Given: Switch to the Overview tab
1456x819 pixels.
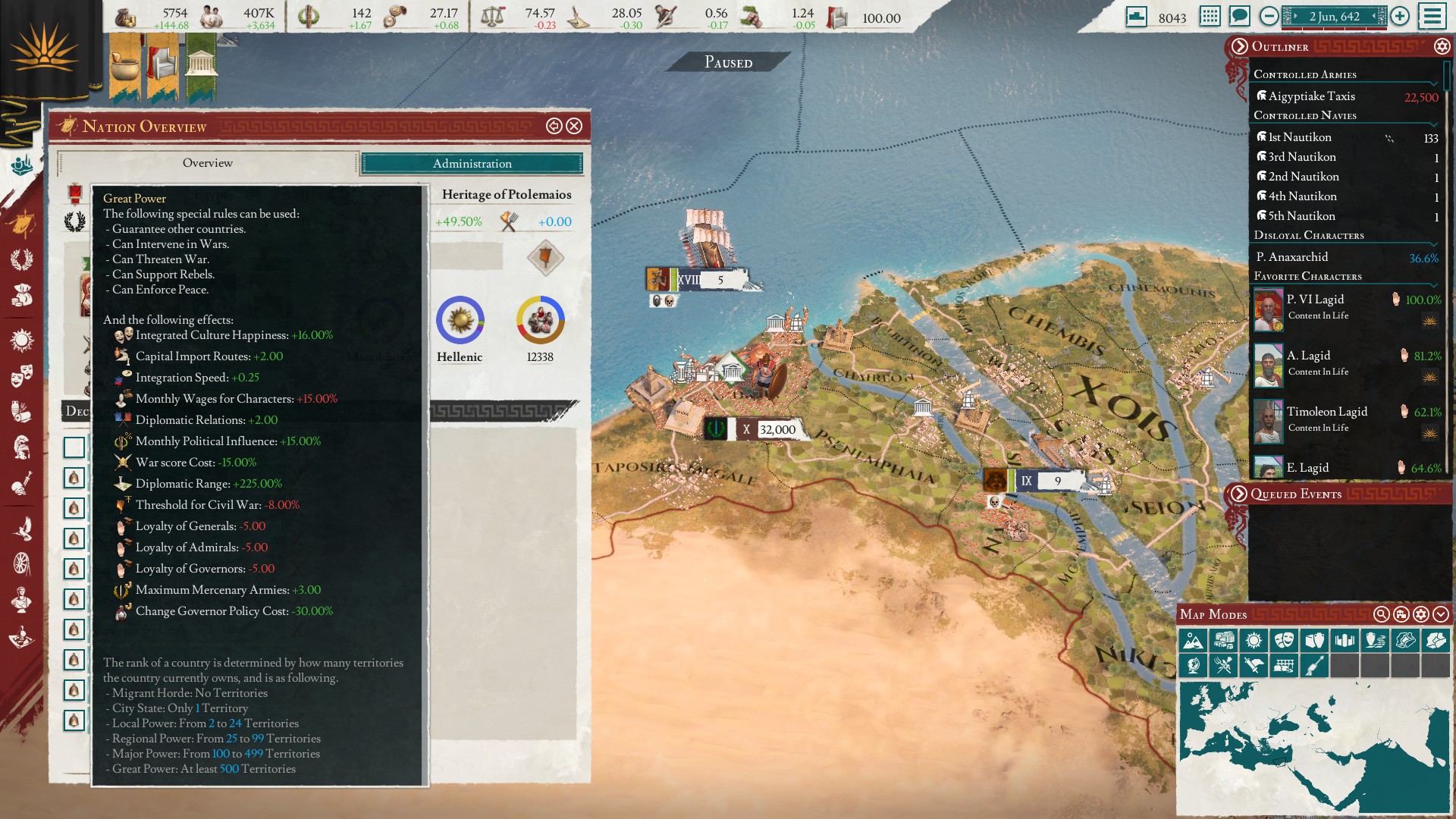Looking at the screenshot, I should (209, 162).
